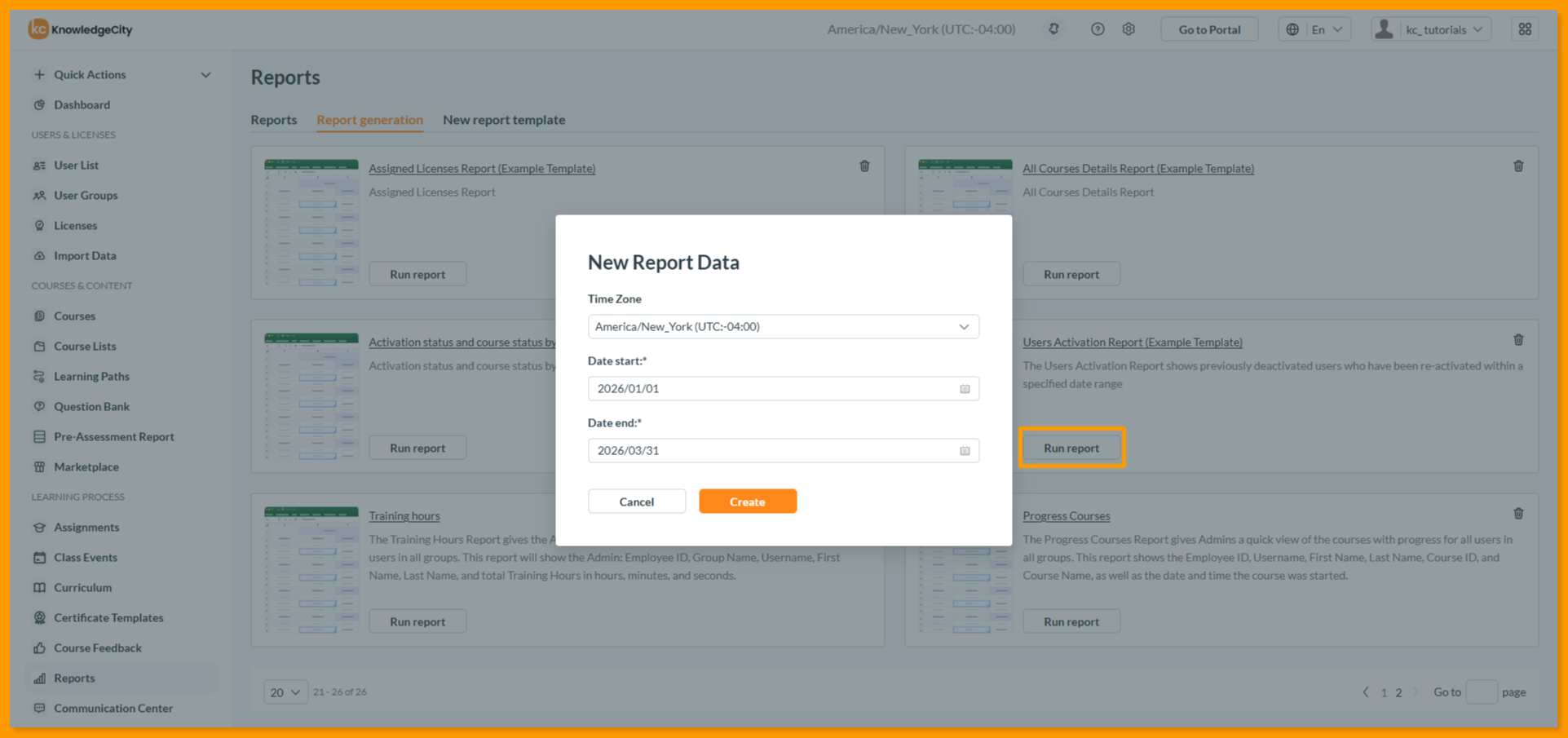
Task: Open the Progress Courses report link
Action: [1067, 516]
